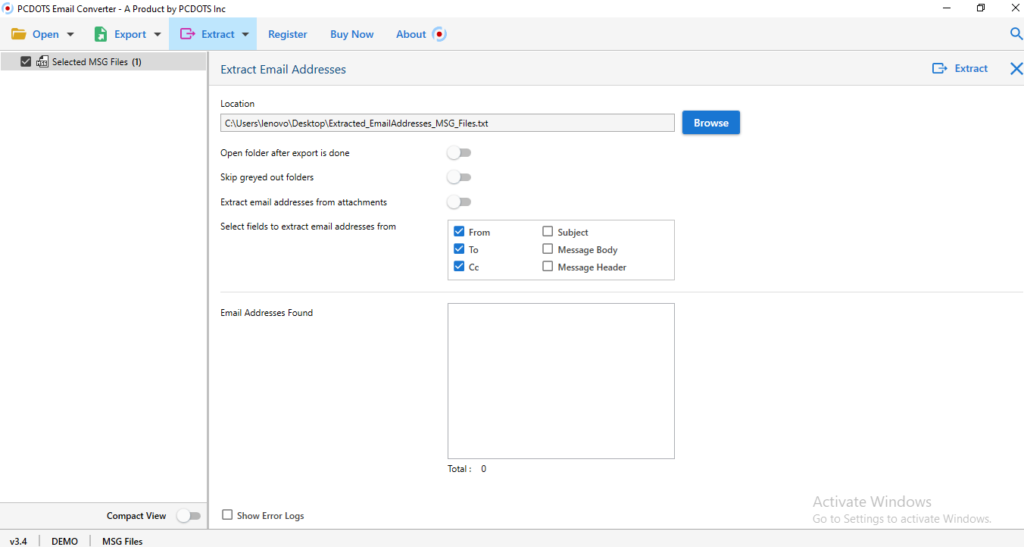Check the Message Header checkbox
Screen dimensions: 1024x547
(x=547, y=266)
